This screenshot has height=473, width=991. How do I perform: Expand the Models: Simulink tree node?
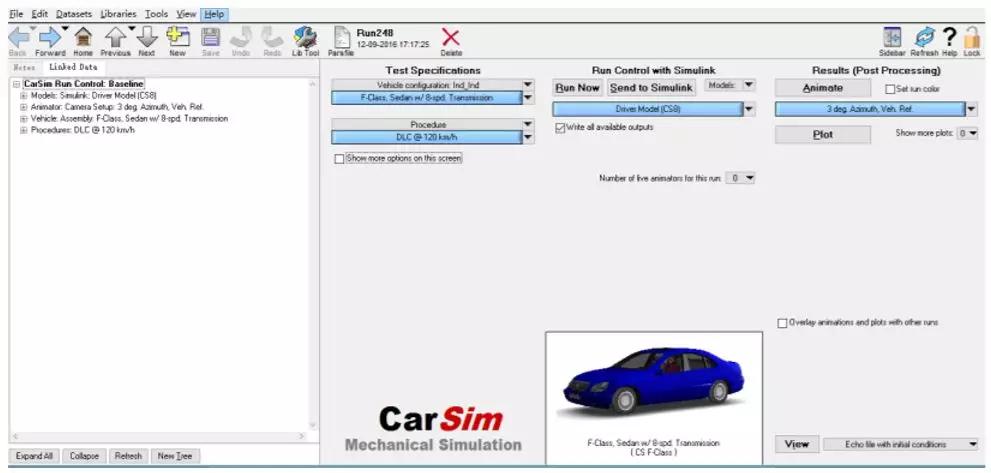[x=24, y=95]
